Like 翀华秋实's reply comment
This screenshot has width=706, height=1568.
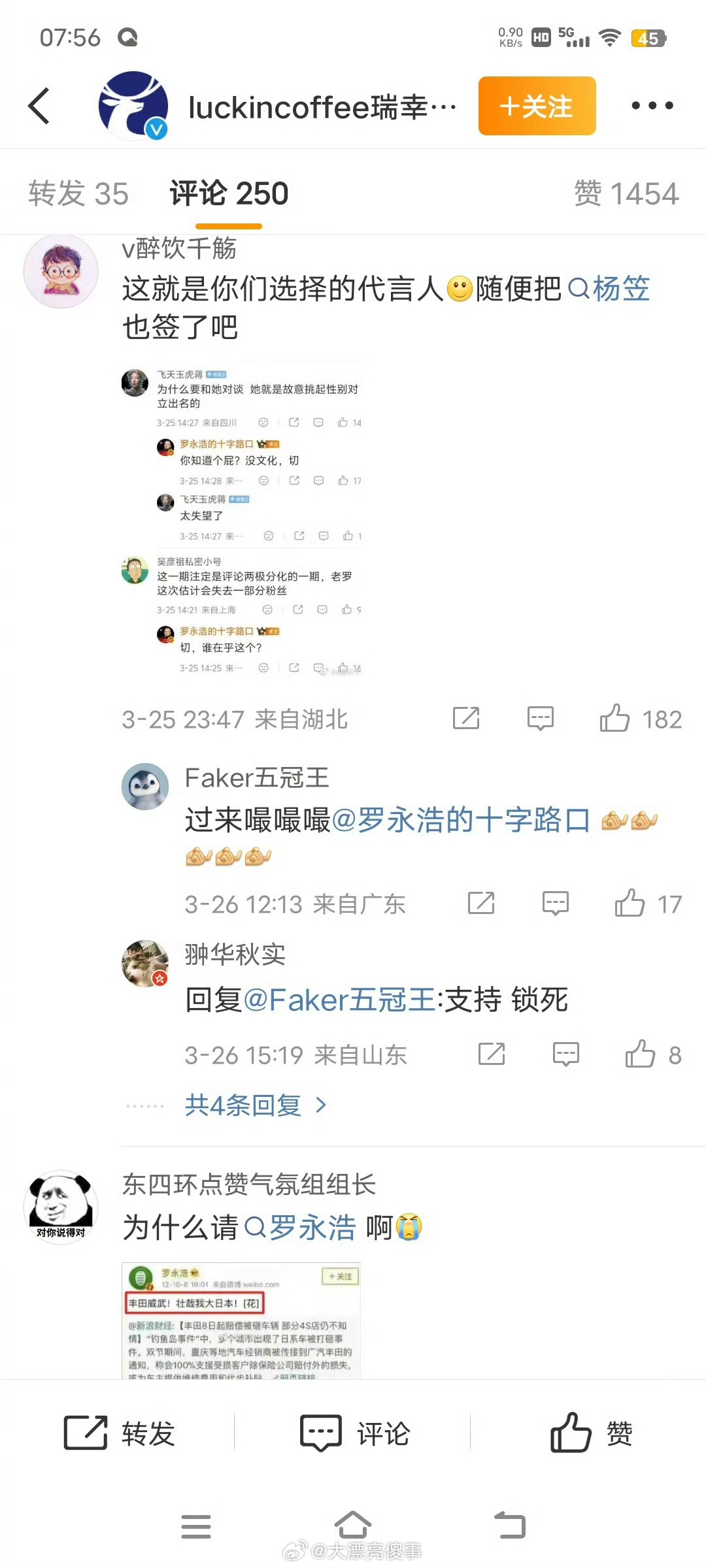tap(640, 1054)
